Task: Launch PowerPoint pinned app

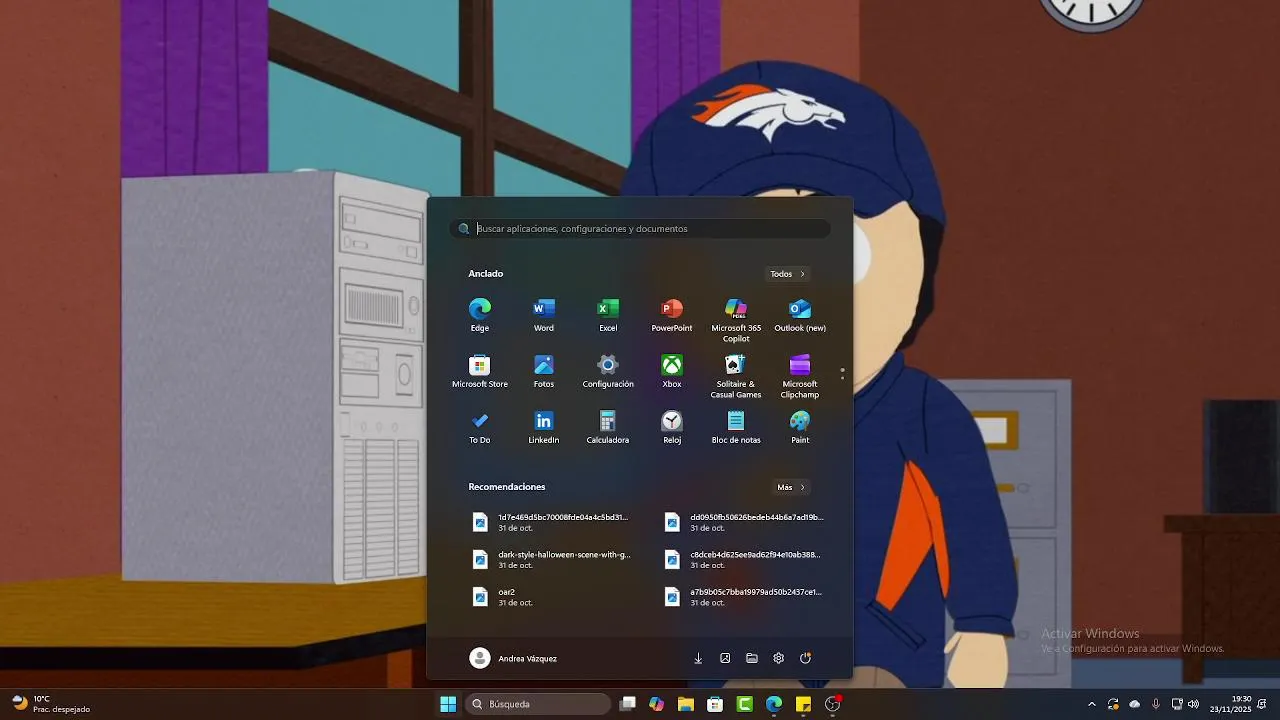Action: click(672, 315)
